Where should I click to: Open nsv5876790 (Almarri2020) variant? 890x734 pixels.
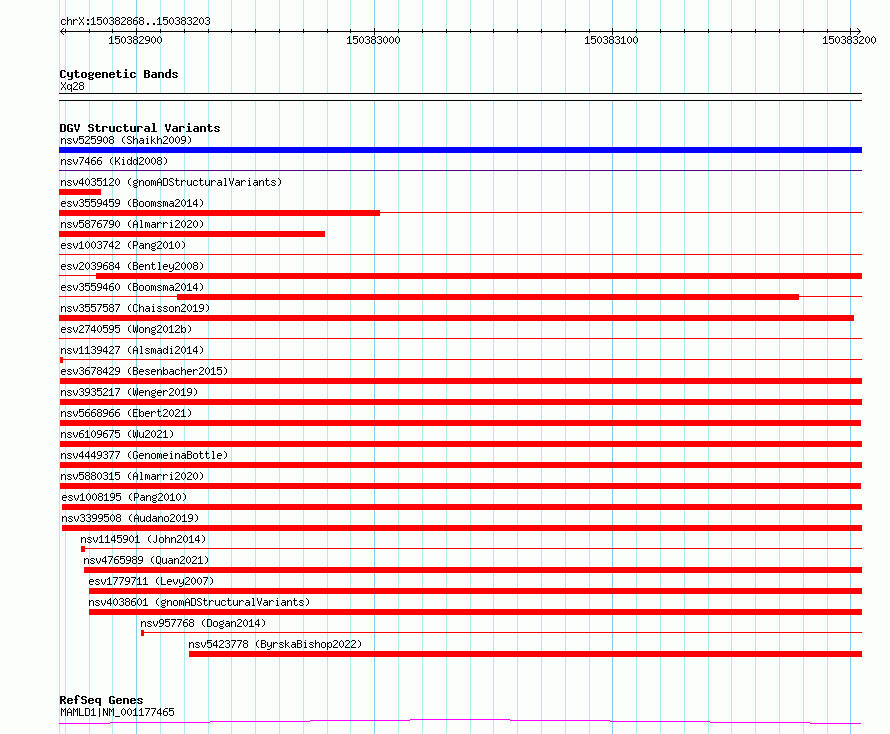(x=132, y=224)
